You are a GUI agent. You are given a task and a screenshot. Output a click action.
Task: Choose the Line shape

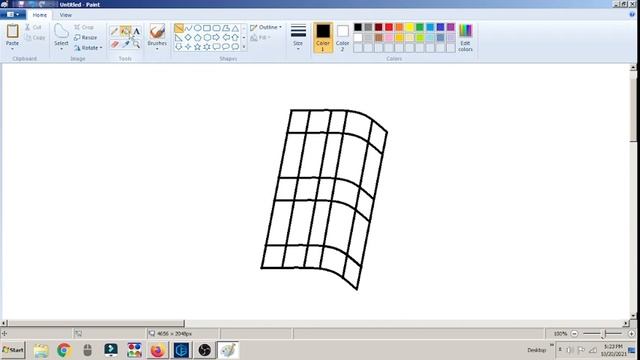[179, 28]
